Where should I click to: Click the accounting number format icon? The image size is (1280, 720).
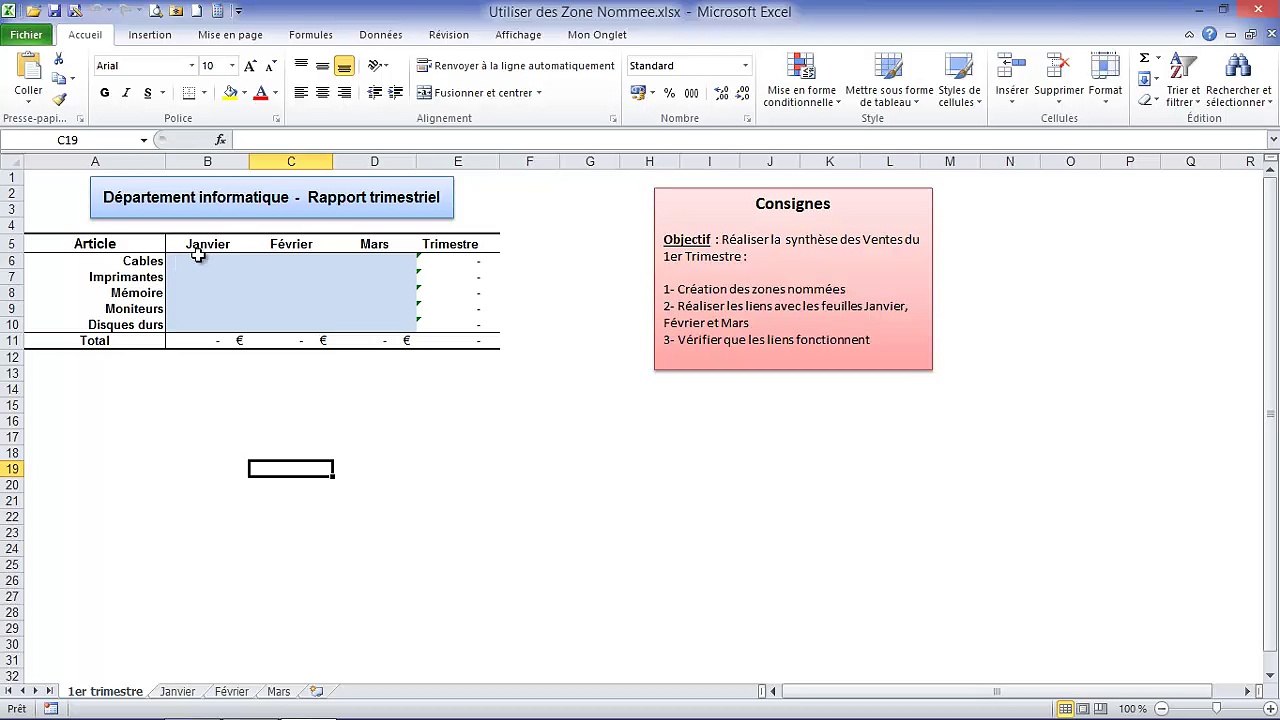638,93
